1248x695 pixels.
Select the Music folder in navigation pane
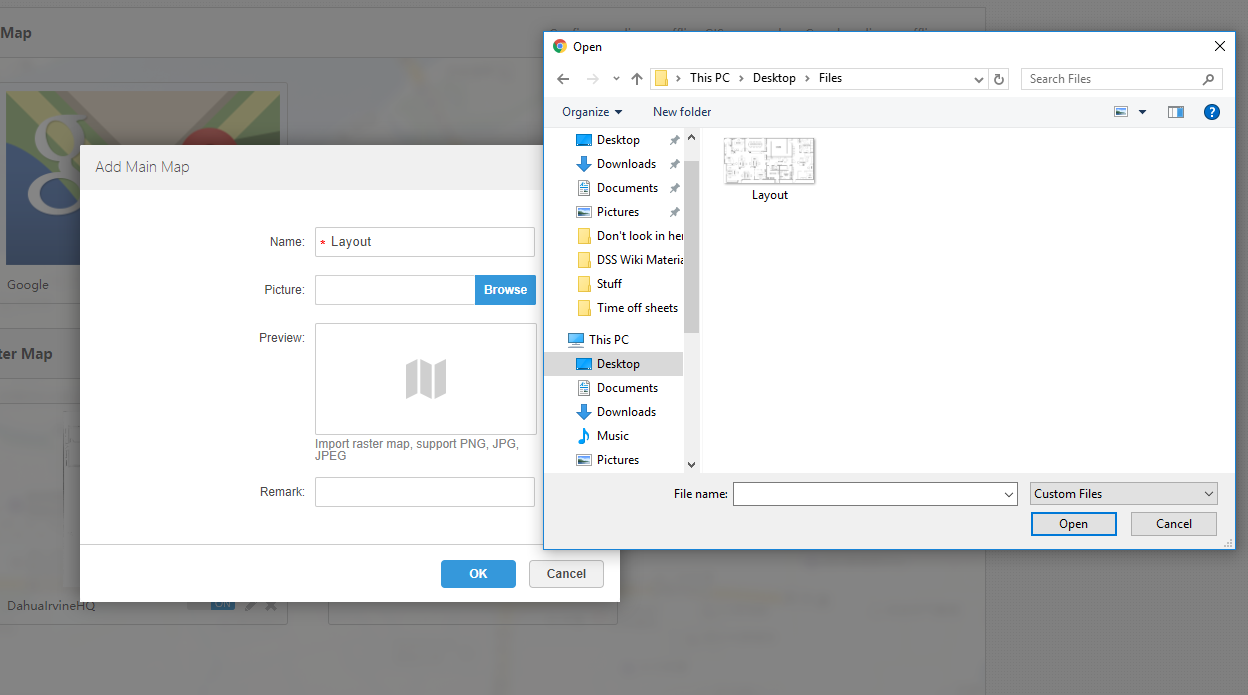[x=613, y=436]
